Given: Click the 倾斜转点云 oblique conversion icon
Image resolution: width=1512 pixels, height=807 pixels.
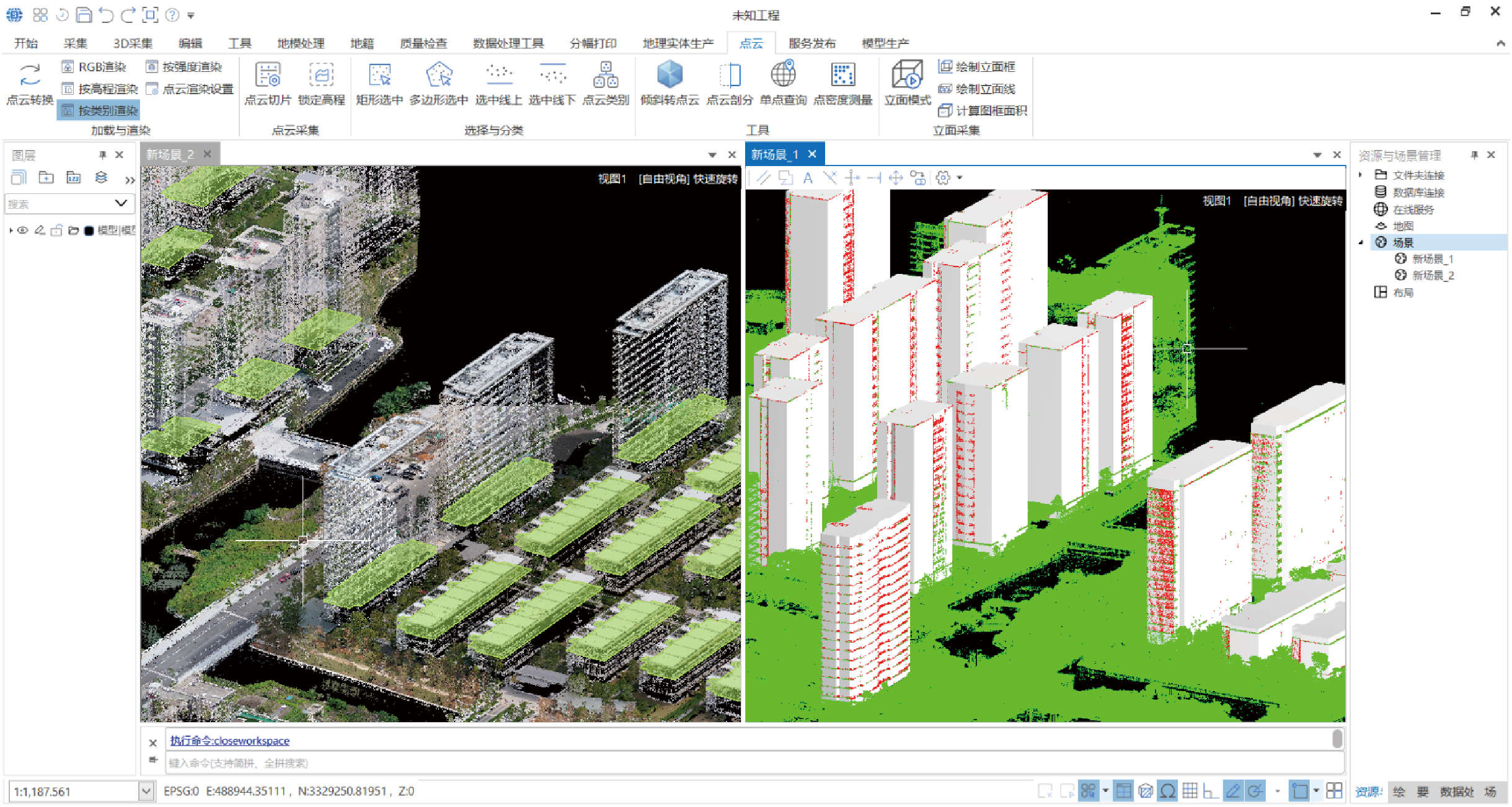Looking at the screenshot, I should pos(670,75).
